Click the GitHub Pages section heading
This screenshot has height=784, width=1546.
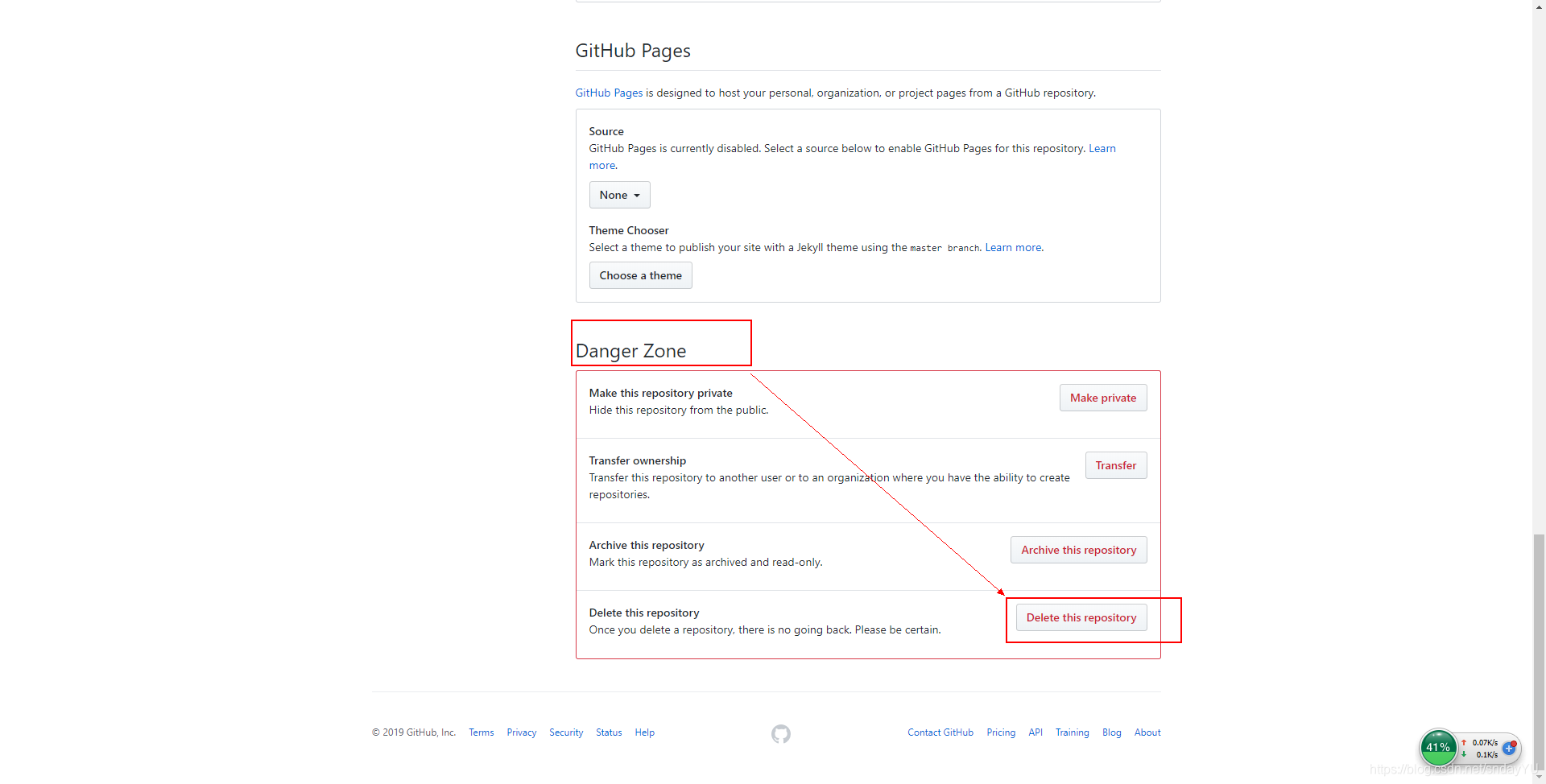click(x=633, y=51)
